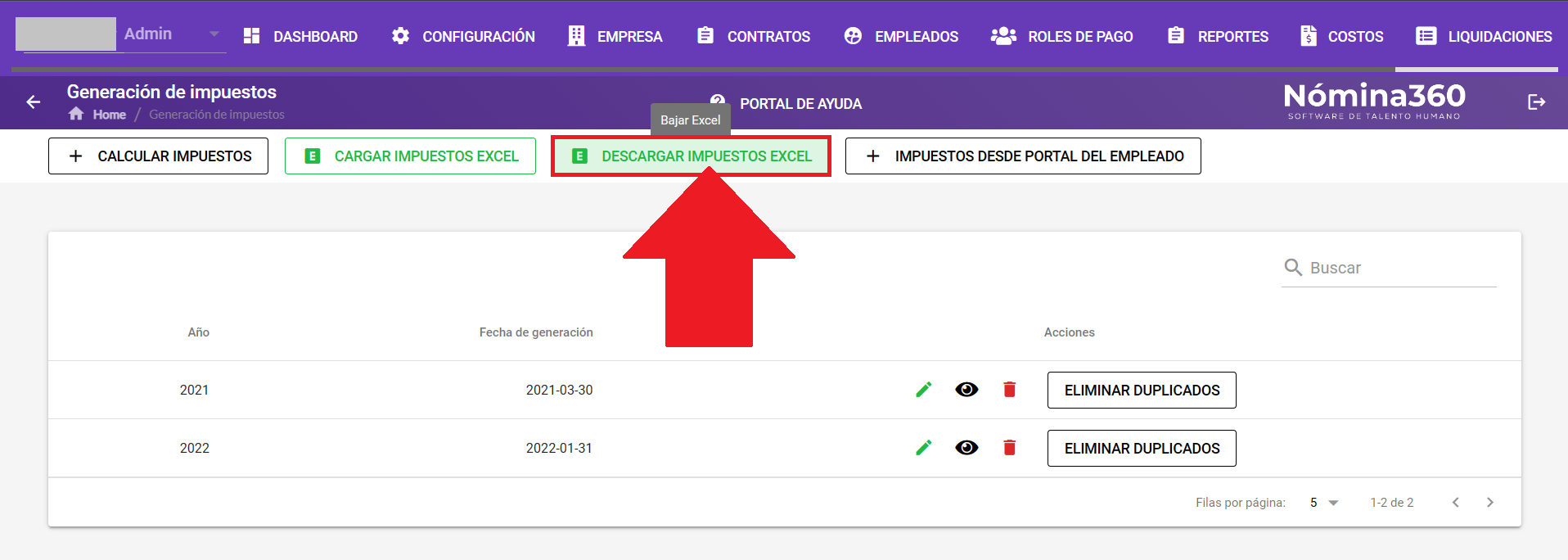Click Cargar Impuestos Excel button
The image size is (1568, 560).
point(410,156)
